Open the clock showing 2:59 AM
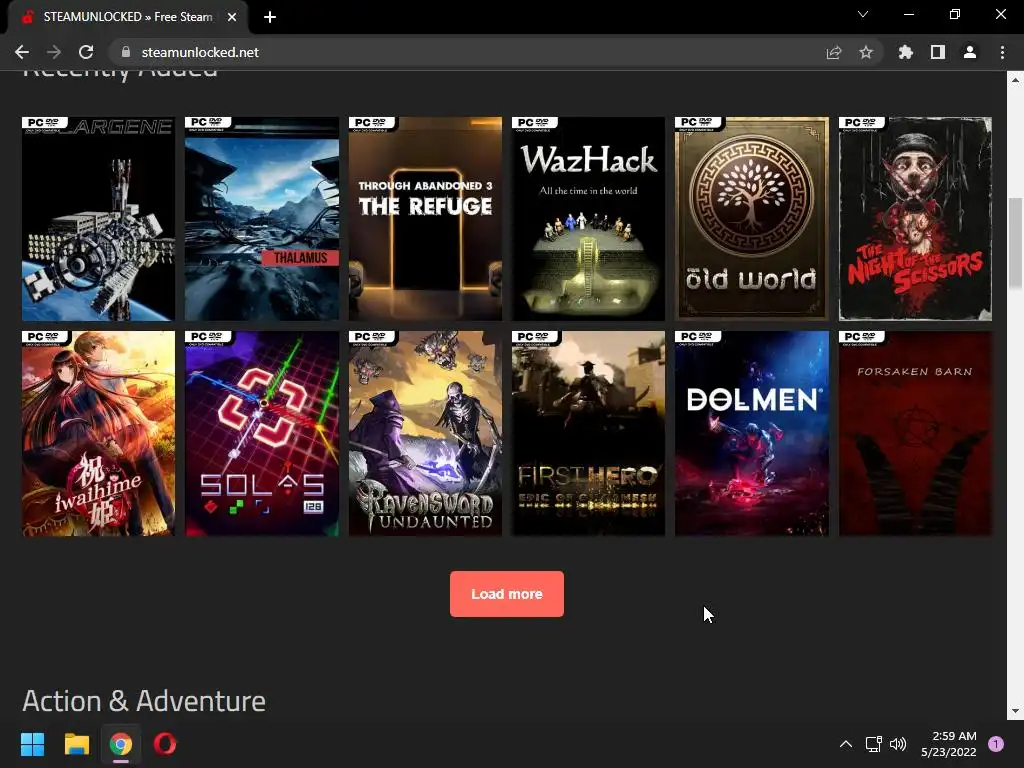The image size is (1024, 768). [x=949, y=744]
